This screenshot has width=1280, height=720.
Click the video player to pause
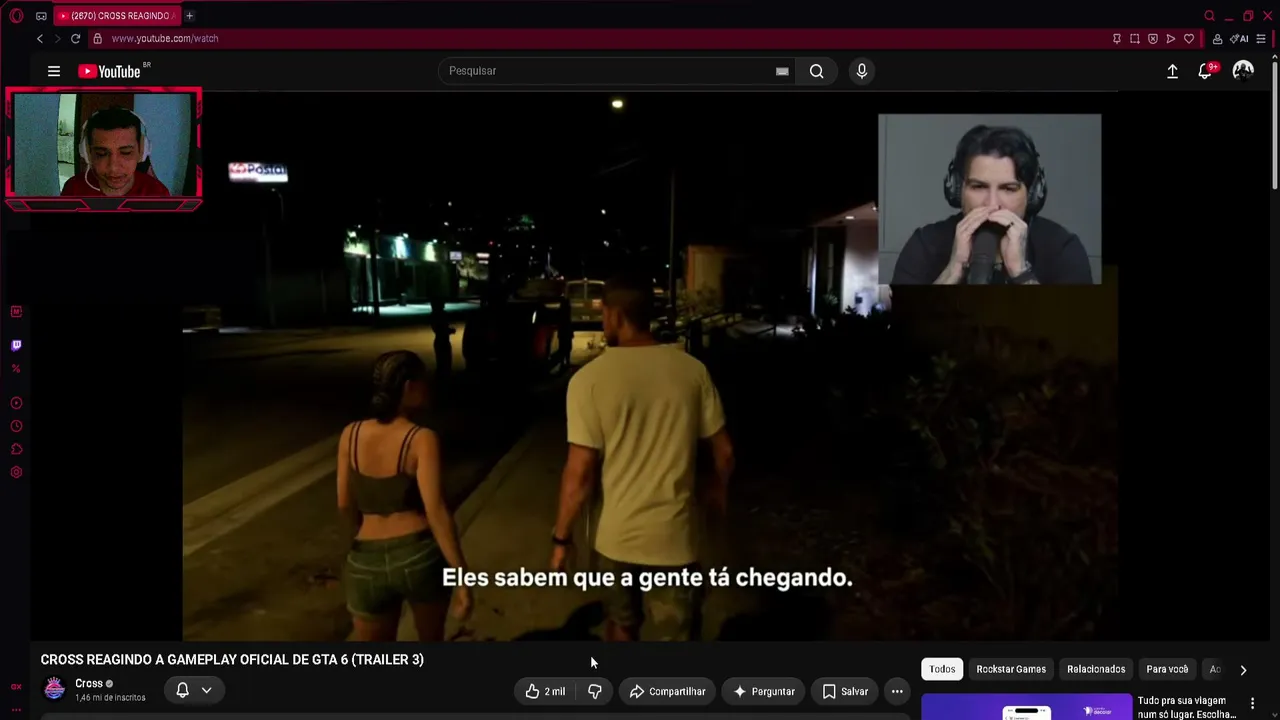pos(650,366)
